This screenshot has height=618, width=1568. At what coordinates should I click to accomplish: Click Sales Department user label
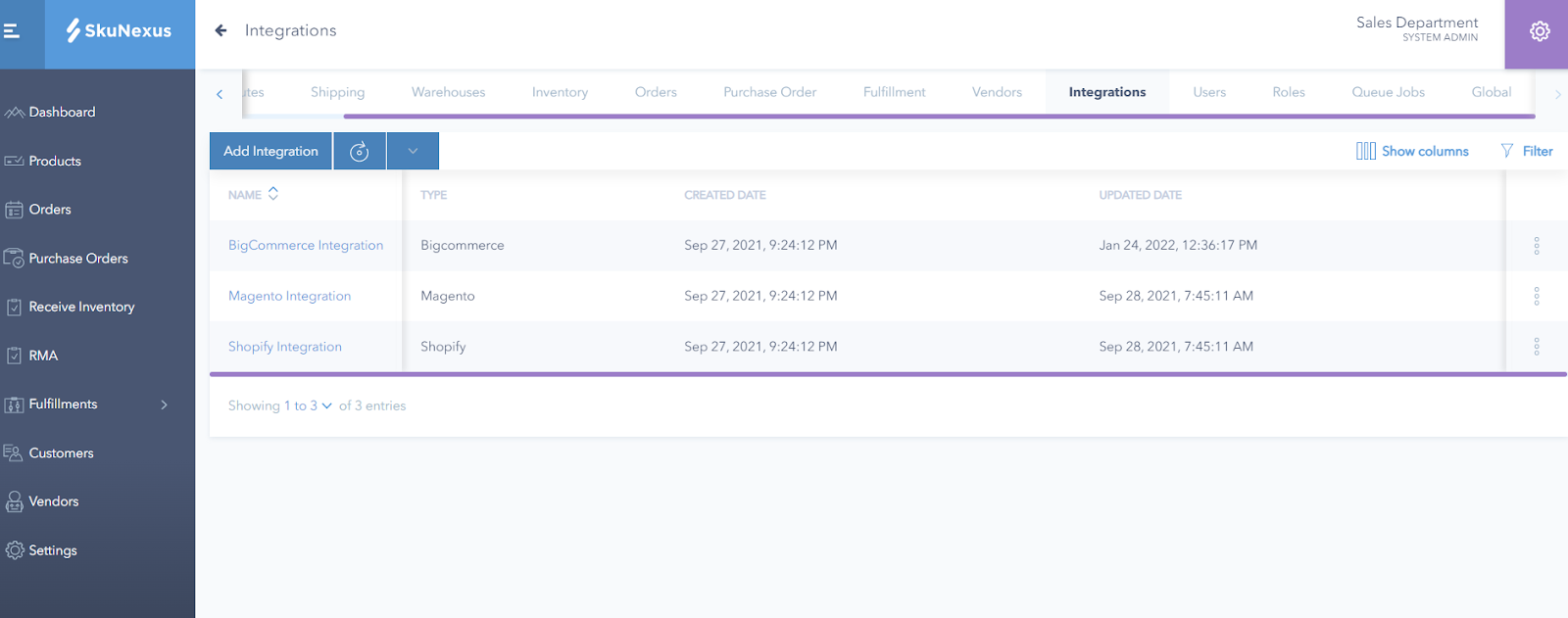pos(1417,23)
